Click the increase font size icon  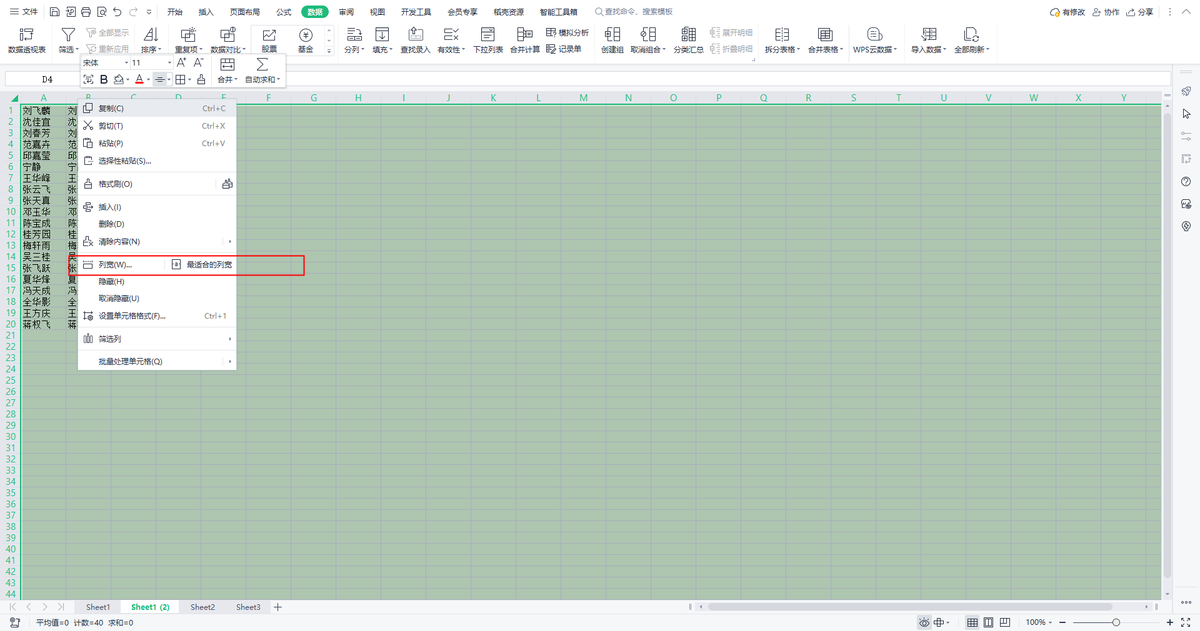coord(181,62)
